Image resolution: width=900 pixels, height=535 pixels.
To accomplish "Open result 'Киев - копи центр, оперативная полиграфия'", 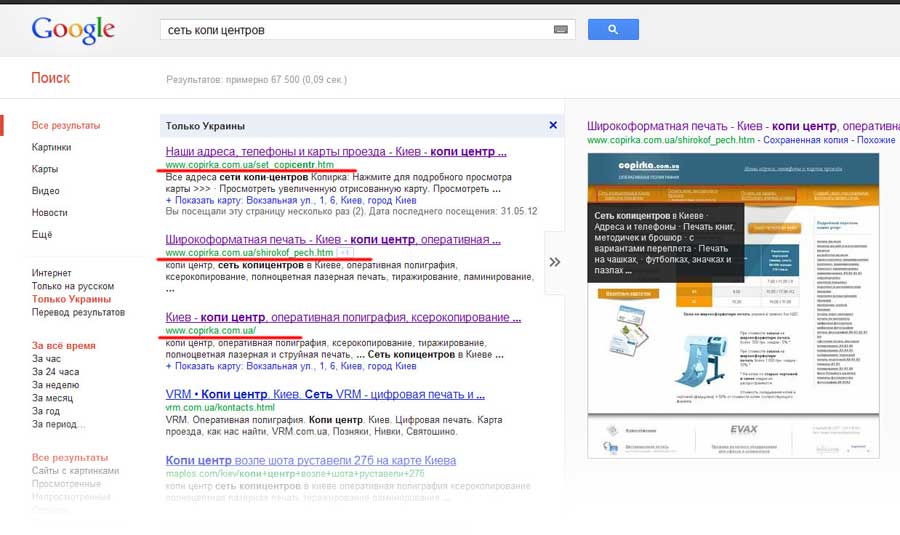I will click(343, 317).
